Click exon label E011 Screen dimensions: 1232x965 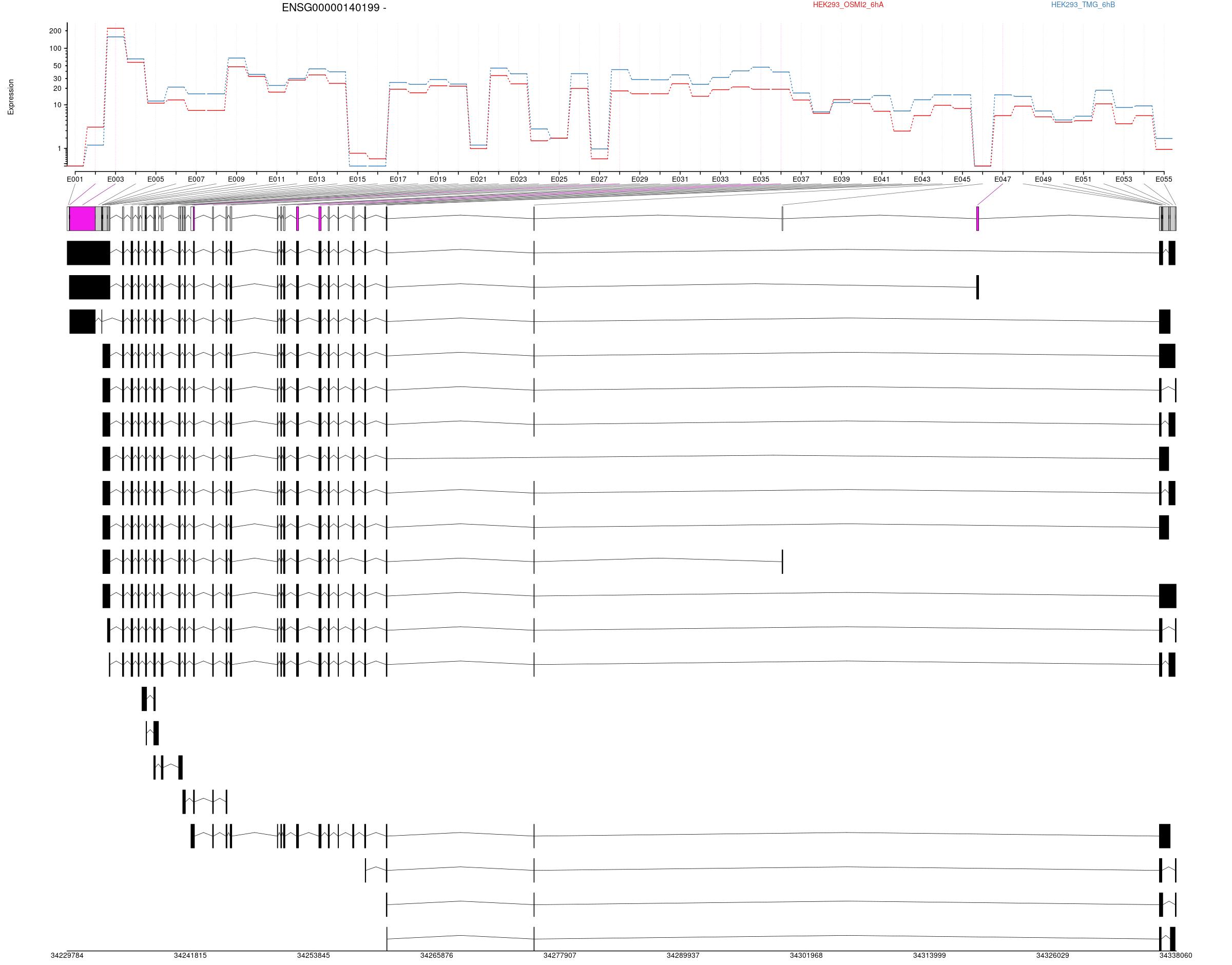[x=277, y=179]
